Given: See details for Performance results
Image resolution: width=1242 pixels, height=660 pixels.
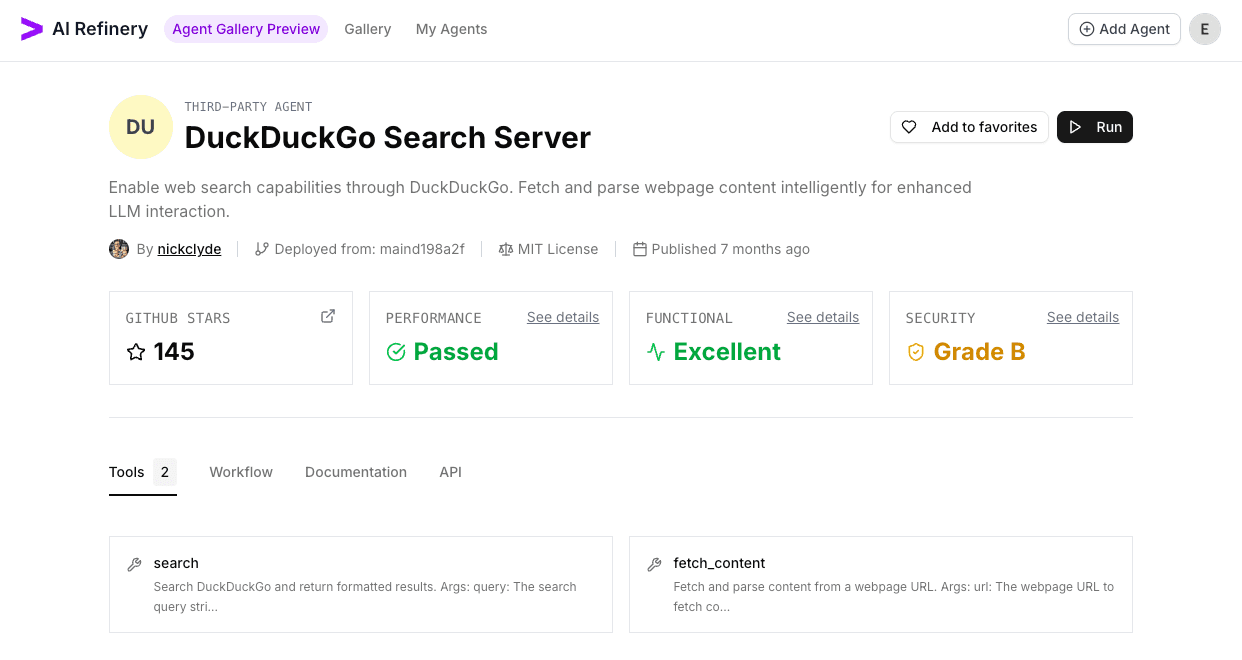Looking at the screenshot, I should tap(562, 317).
